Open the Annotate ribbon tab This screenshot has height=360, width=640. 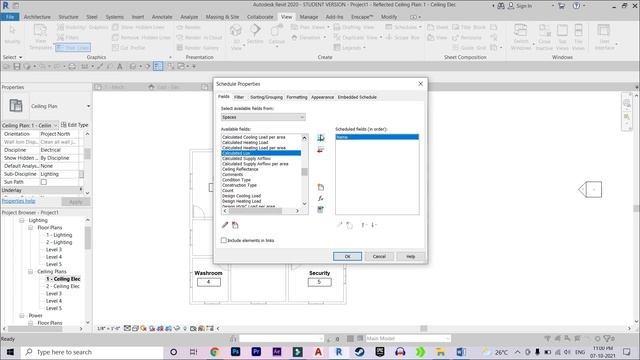162,17
